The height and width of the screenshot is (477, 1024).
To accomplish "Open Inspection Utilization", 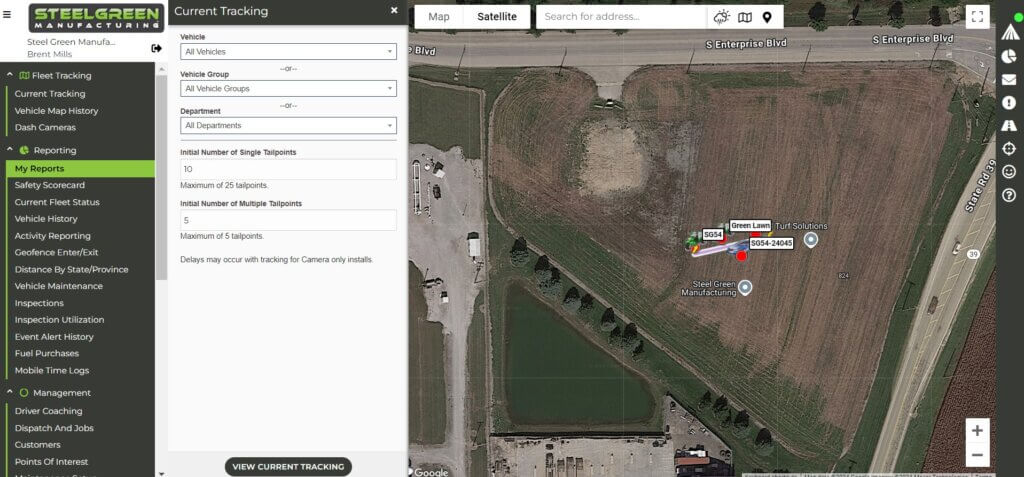I will [59, 320].
